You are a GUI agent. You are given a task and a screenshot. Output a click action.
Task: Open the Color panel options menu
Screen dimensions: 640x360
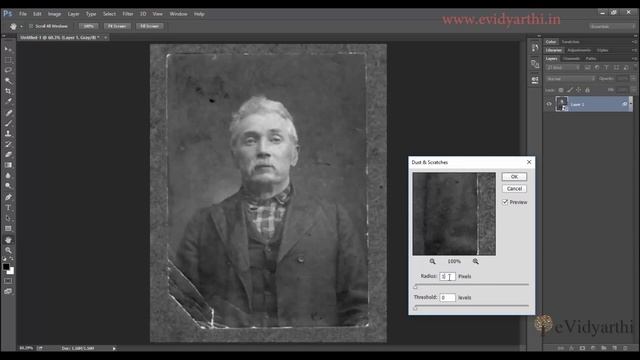pyautogui.click(x=634, y=42)
